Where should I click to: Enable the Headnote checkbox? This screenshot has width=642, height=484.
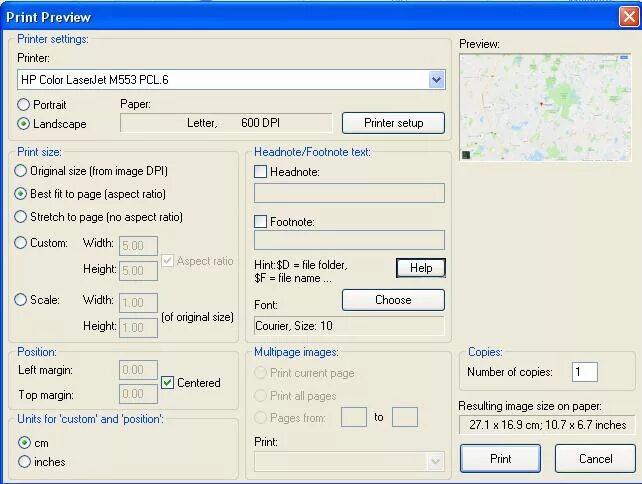[x=260, y=172]
